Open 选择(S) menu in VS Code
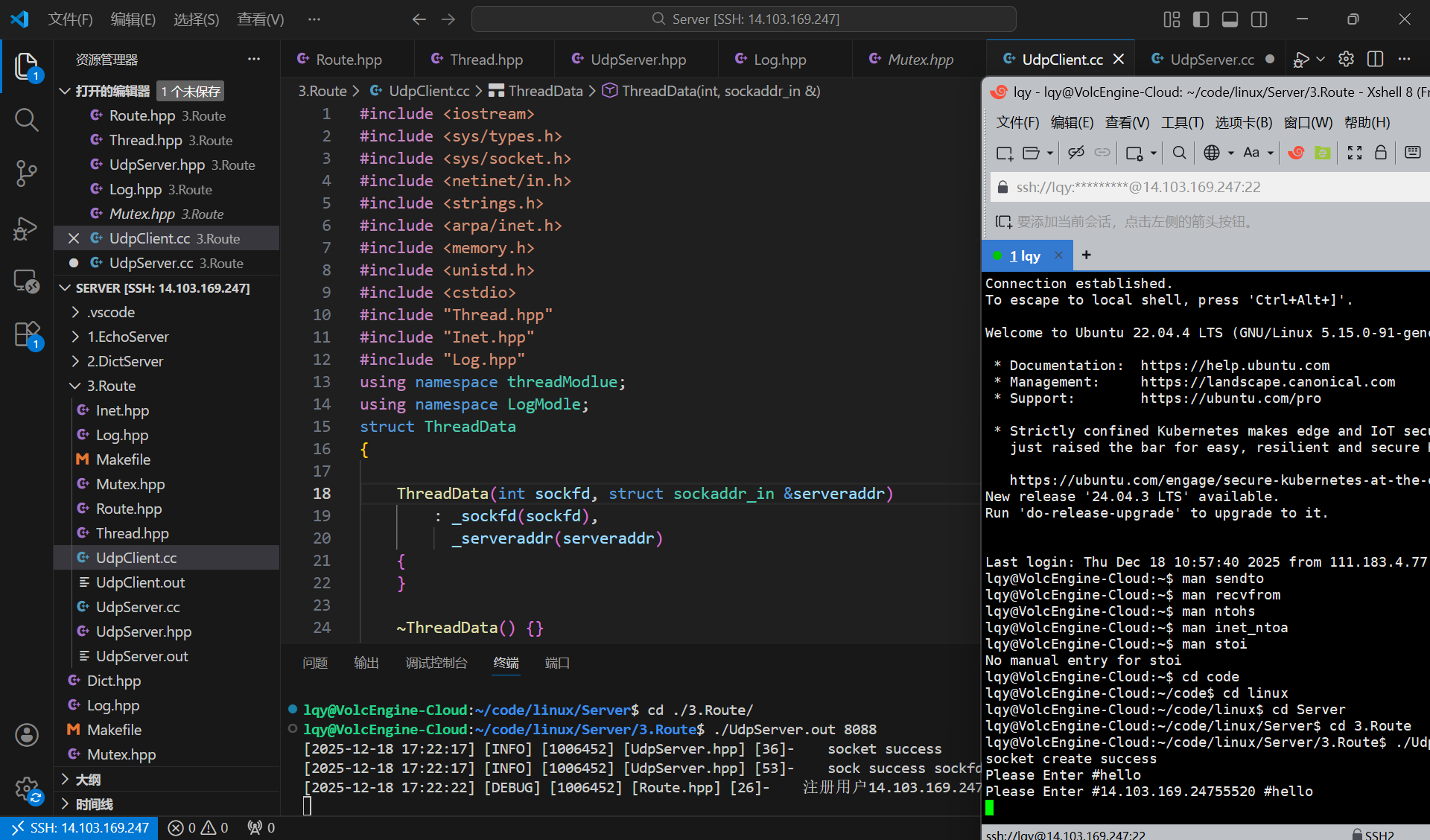The height and width of the screenshot is (840, 1430). point(196,19)
